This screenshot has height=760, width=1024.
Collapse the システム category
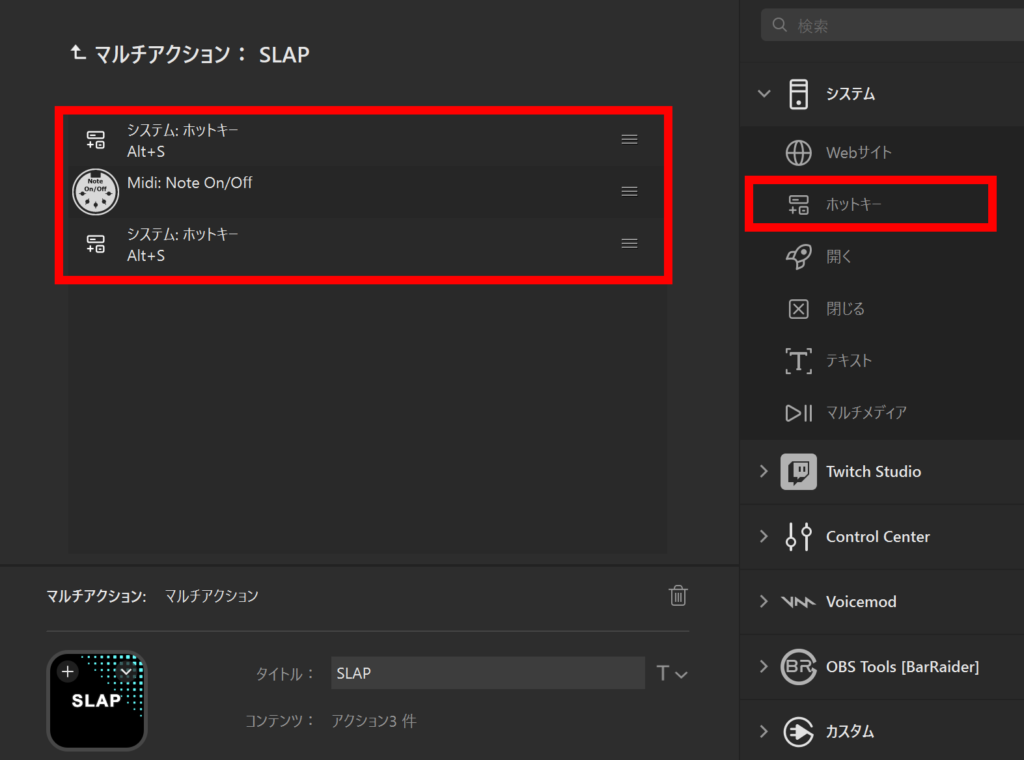[x=765, y=94]
